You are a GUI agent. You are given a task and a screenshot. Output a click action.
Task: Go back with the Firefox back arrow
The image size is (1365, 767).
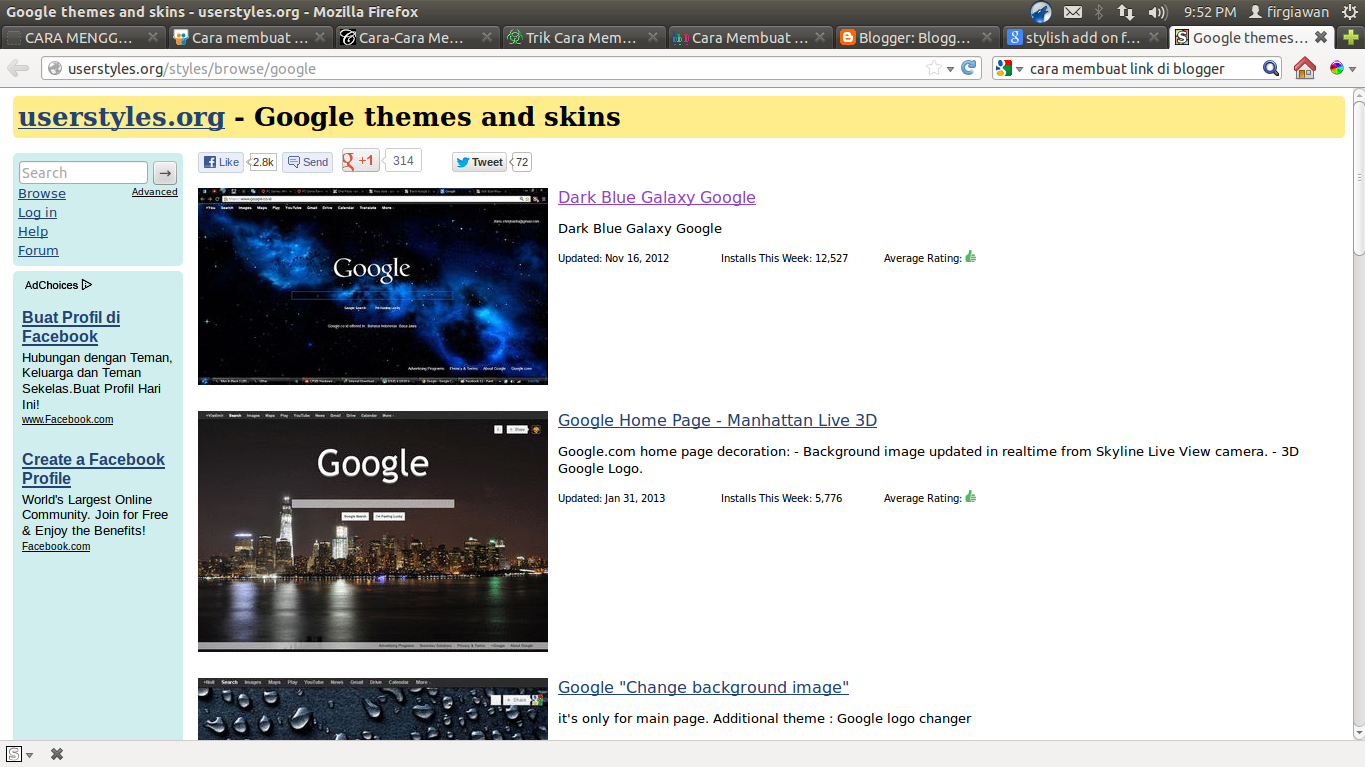click(x=18, y=68)
